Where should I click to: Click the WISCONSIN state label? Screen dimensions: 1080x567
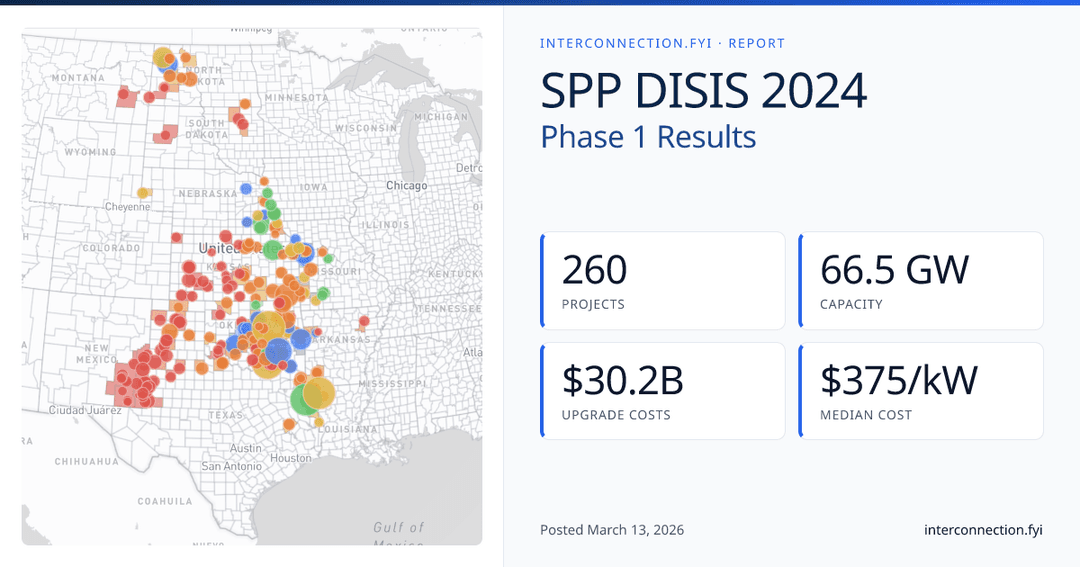366,128
